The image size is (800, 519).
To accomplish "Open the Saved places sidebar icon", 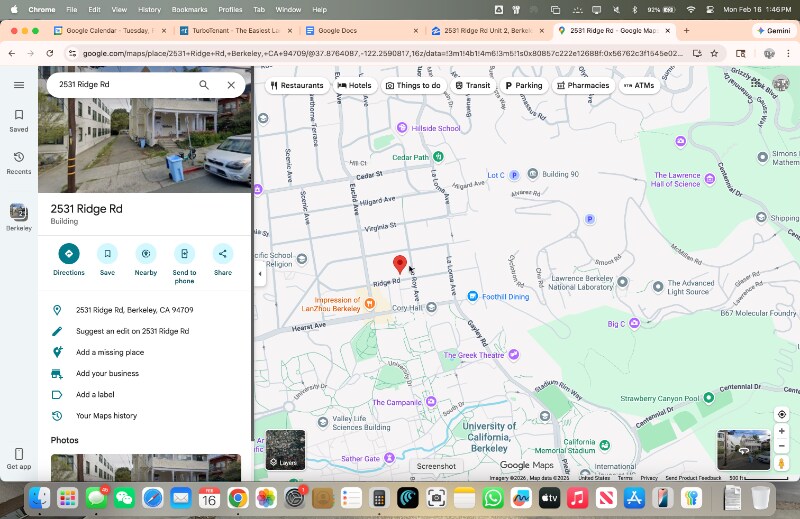I will coord(18,120).
